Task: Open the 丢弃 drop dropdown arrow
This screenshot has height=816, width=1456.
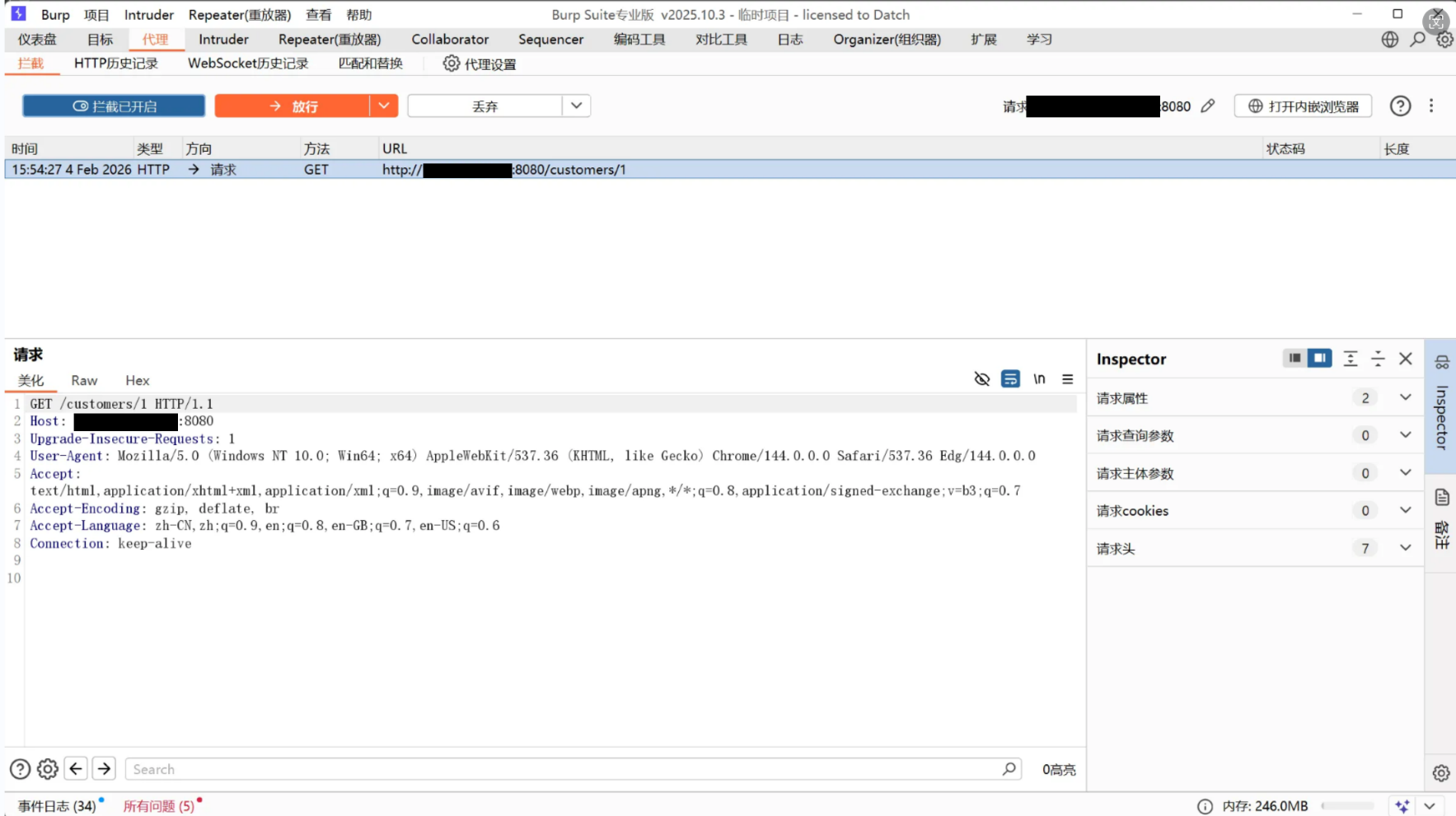Action: (577, 106)
